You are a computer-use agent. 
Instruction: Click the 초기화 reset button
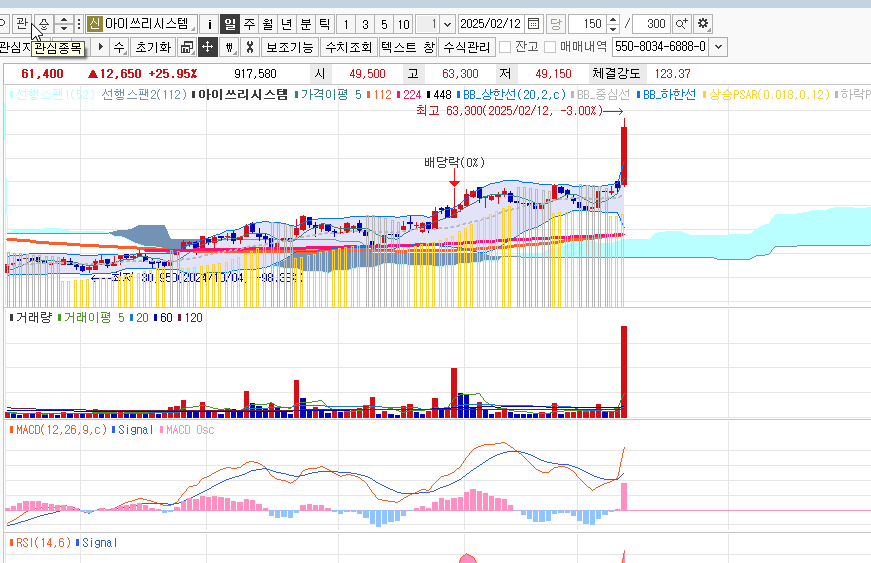pos(153,46)
